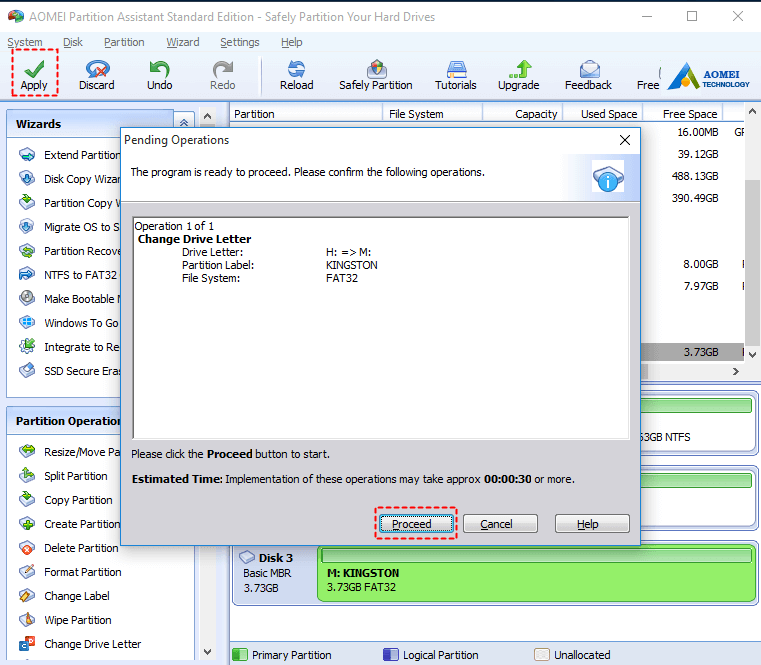
Task: Sort by the File System column
Action: click(432, 114)
